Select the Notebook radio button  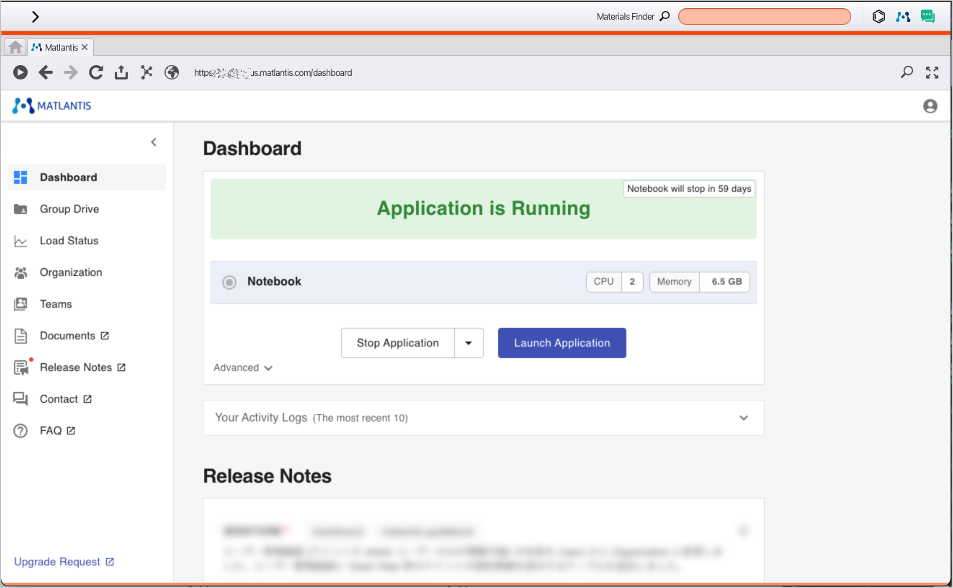[229, 282]
